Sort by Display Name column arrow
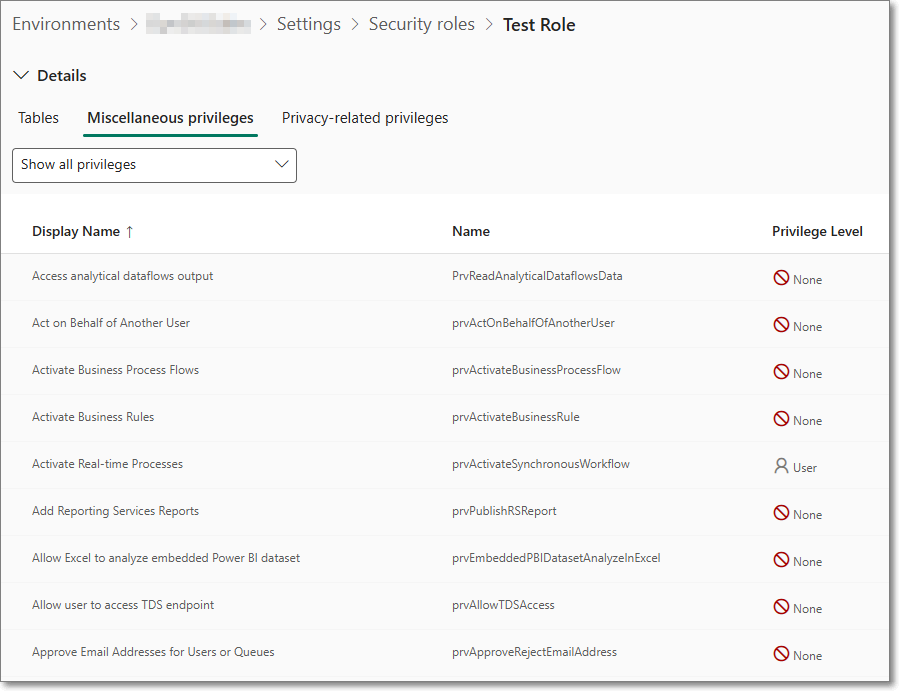899x691 pixels. [129, 232]
